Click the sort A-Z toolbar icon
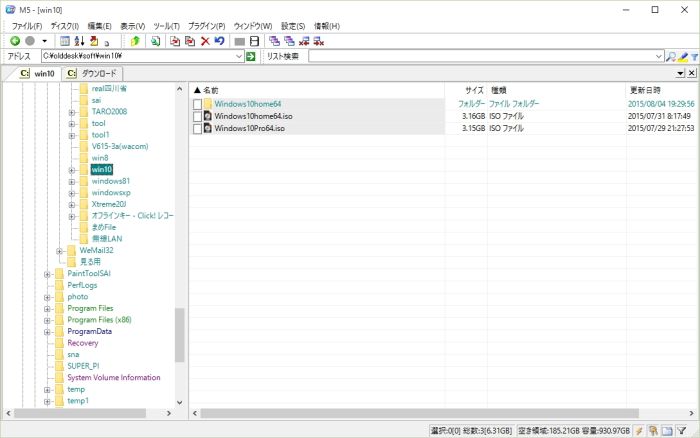Screen dimensions: 700x438 click(x=80, y=41)
